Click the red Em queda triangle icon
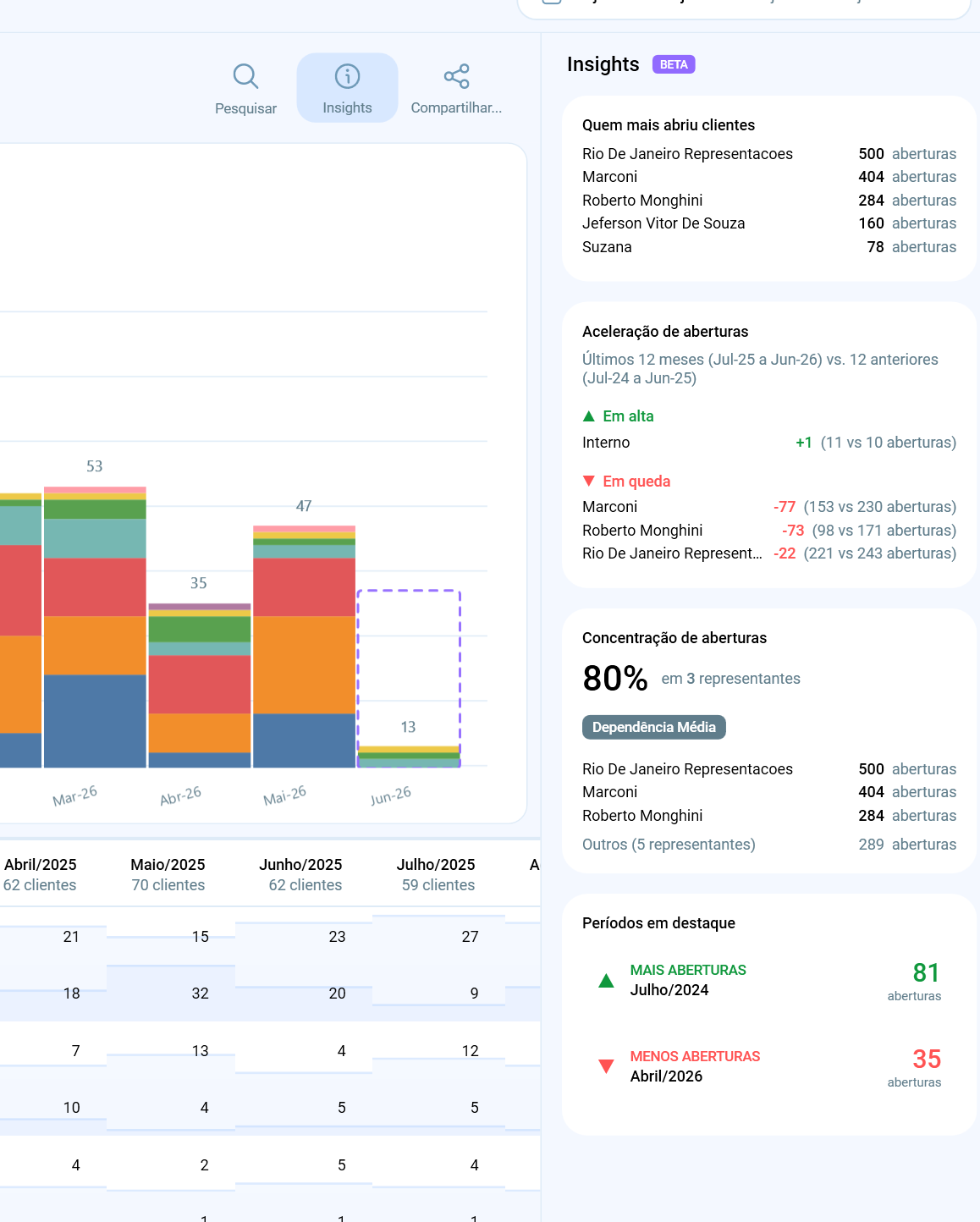The image size is (980, 1222). pyautogui.click(x=589, y=481)
